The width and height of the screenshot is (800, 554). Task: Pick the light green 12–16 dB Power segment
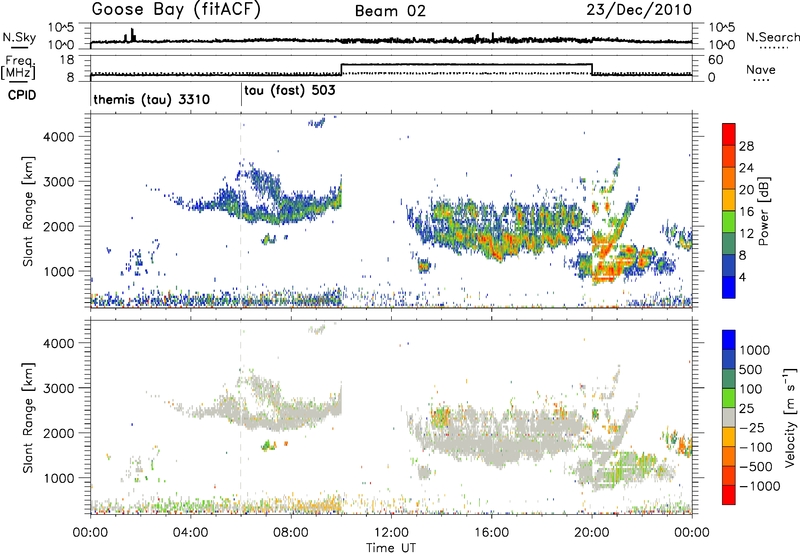(729, 222)
